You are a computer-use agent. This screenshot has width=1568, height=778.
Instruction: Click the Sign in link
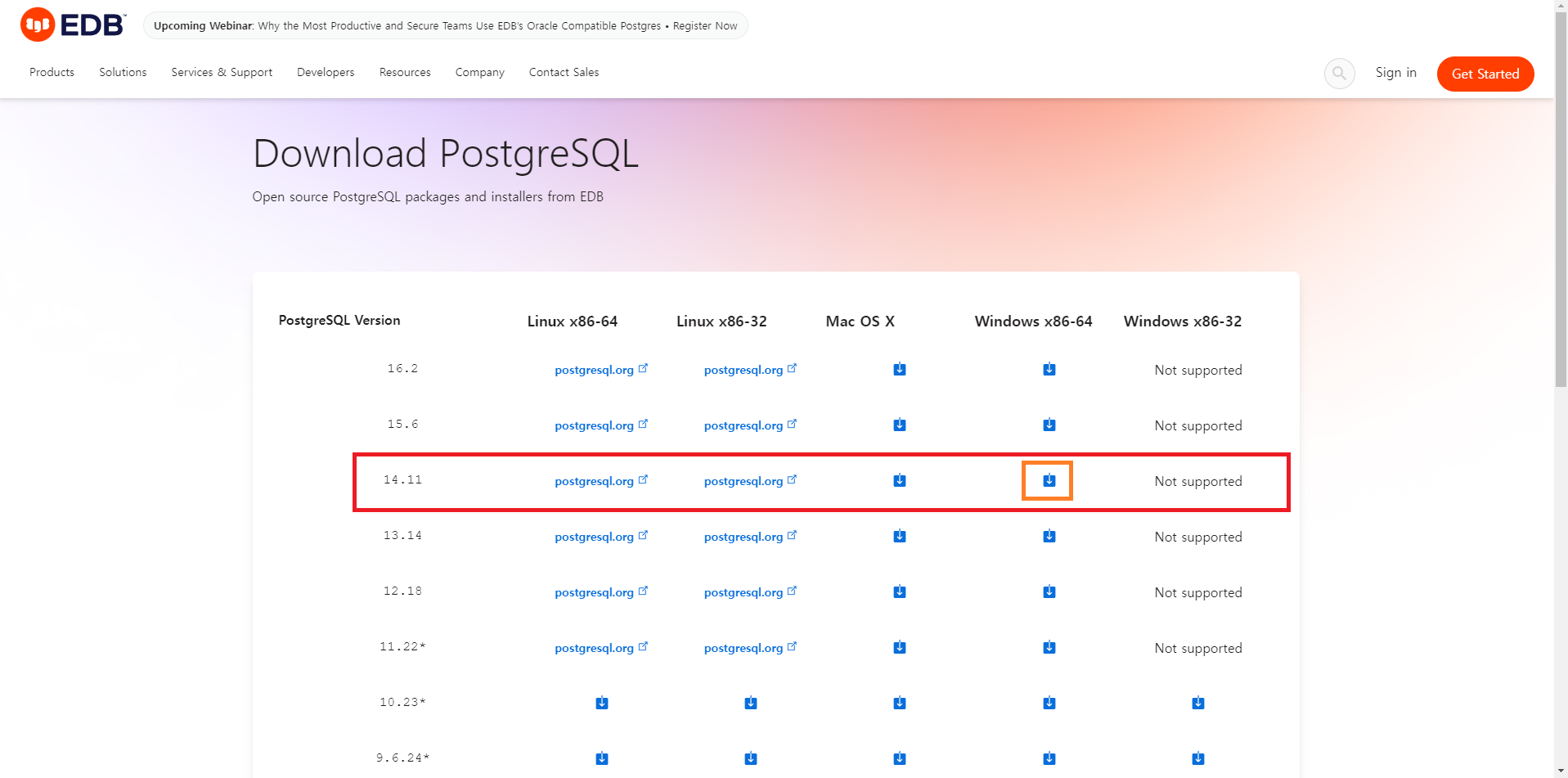pyautogui.click(x=1396, y=73)
